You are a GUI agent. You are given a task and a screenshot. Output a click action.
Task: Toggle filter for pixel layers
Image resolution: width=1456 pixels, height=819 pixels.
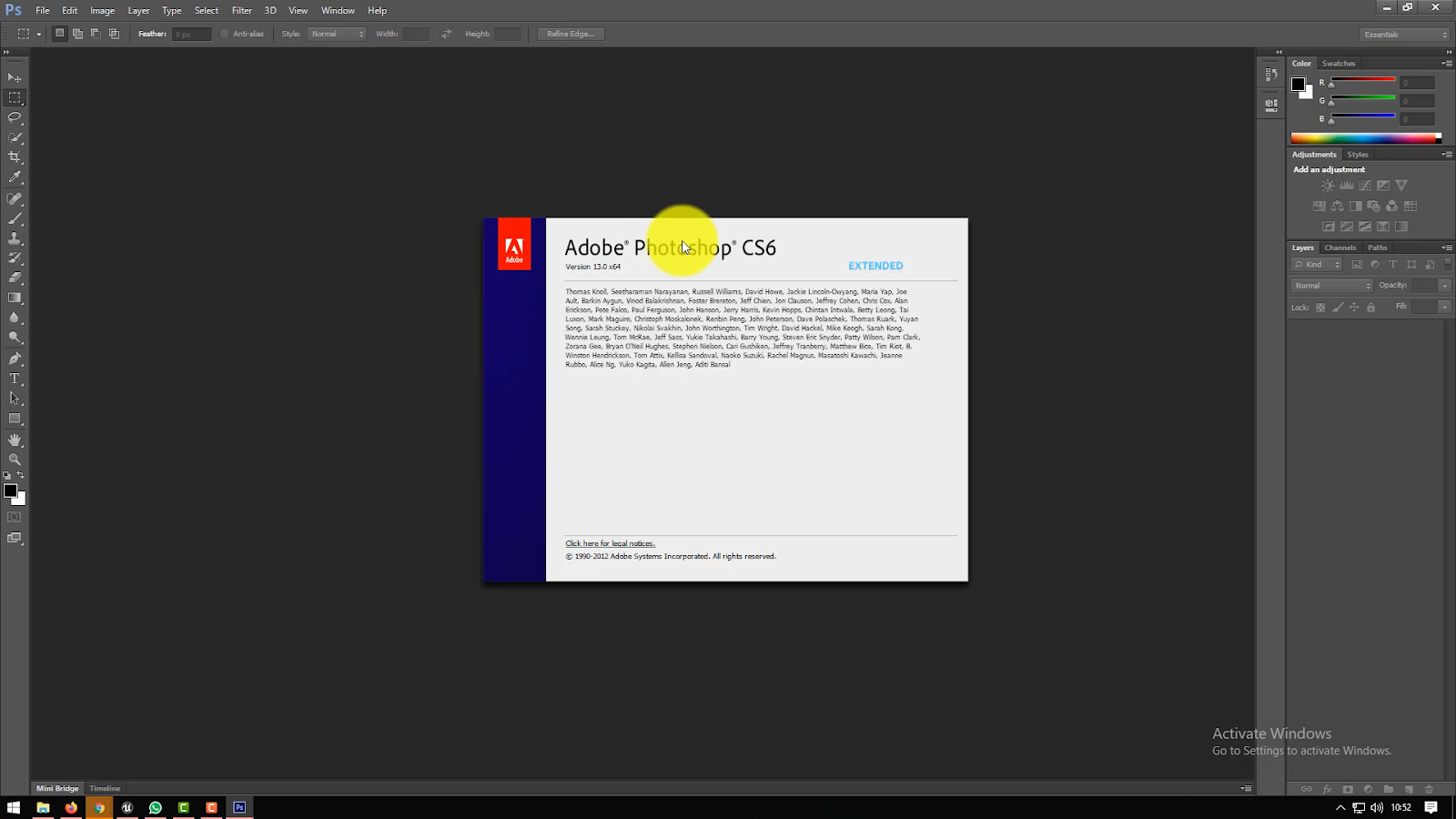pyautogui.click(x=1357, y=265)
